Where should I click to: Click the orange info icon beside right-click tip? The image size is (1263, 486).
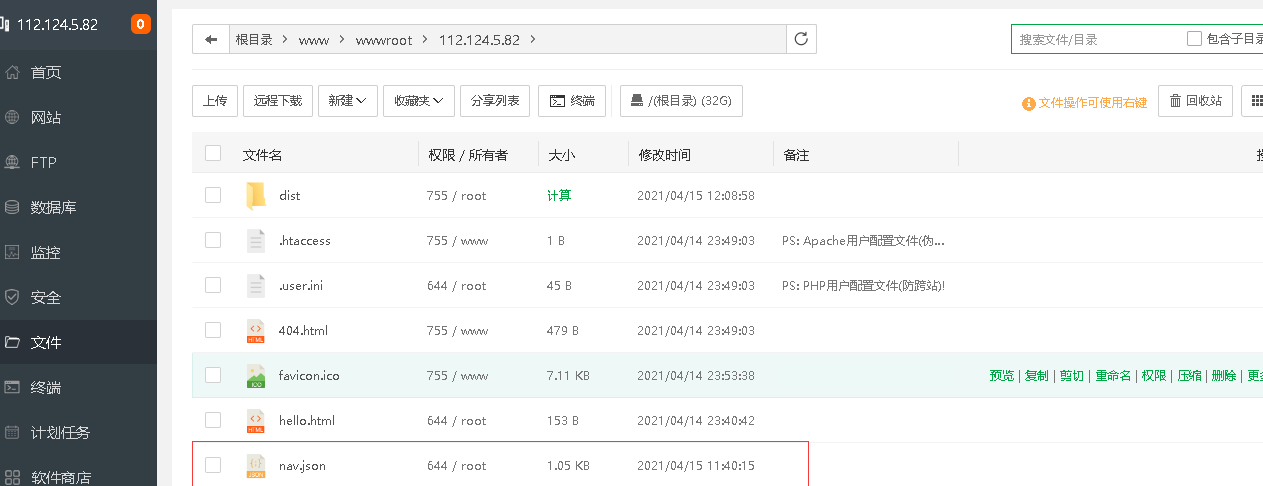[1028, 103]
